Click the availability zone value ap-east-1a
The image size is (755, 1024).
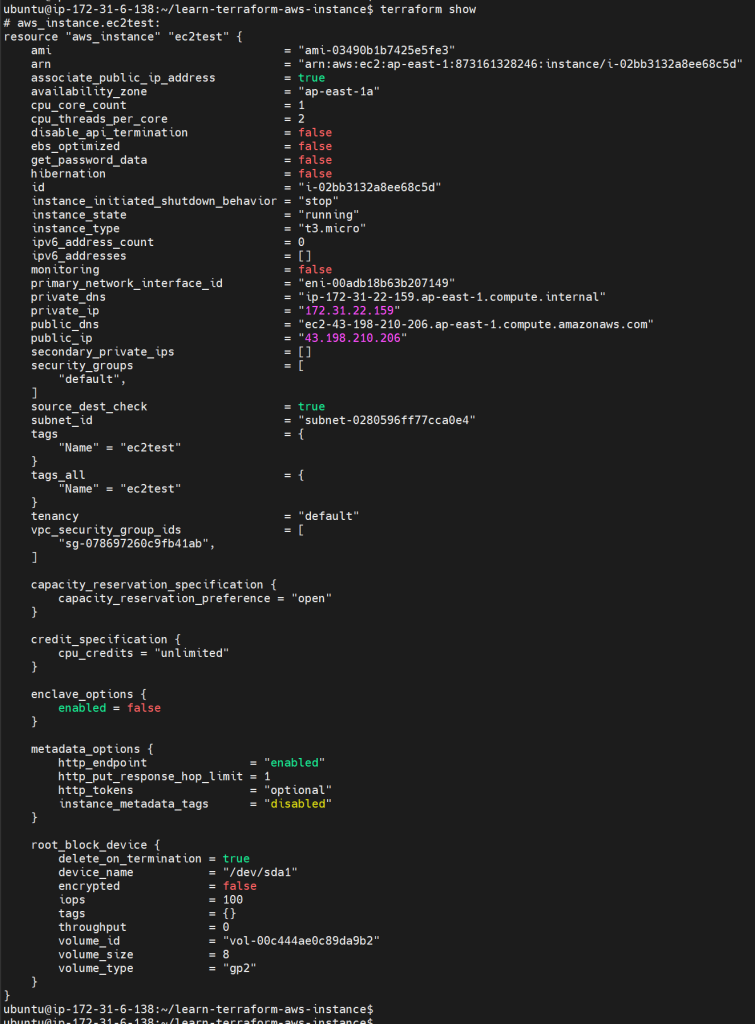click(x=339, y=90)
